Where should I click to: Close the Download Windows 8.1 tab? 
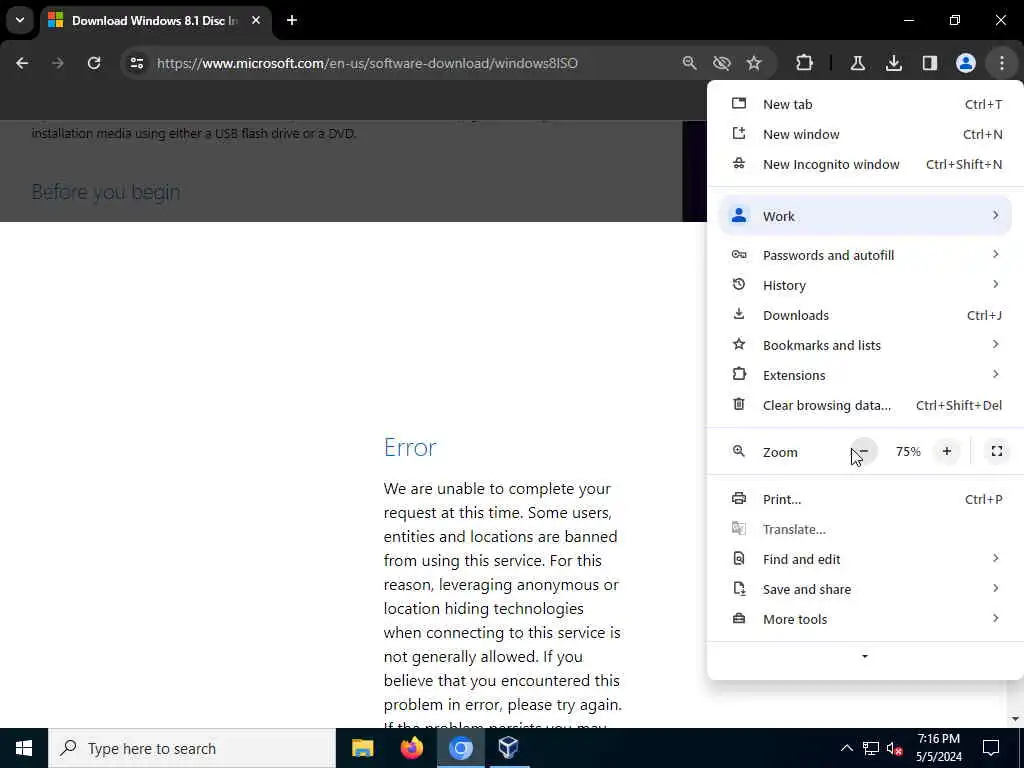pyautogui.click(x=256, y=20)
